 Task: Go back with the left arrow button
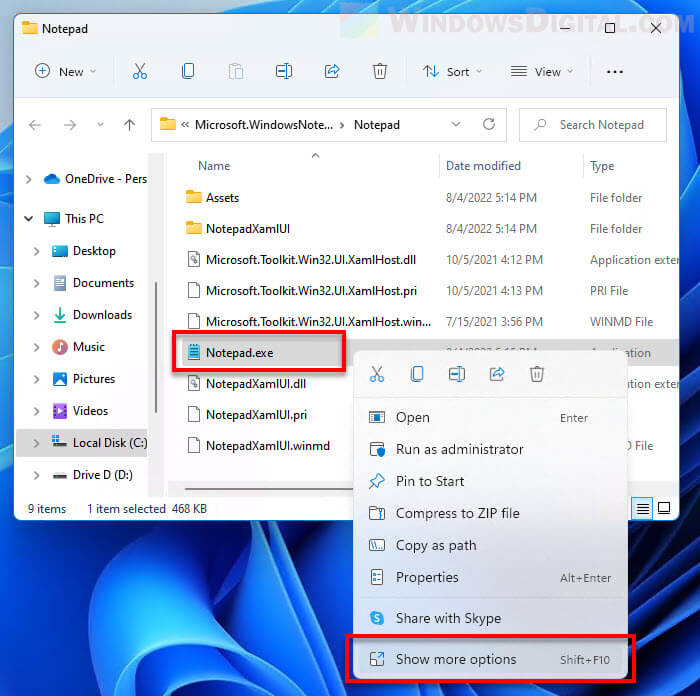point(35,125)
